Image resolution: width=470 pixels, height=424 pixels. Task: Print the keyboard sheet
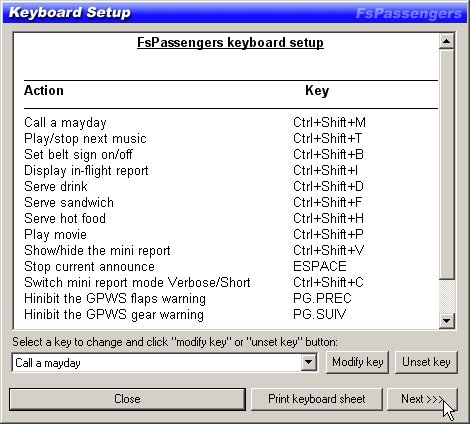point(317,399)
